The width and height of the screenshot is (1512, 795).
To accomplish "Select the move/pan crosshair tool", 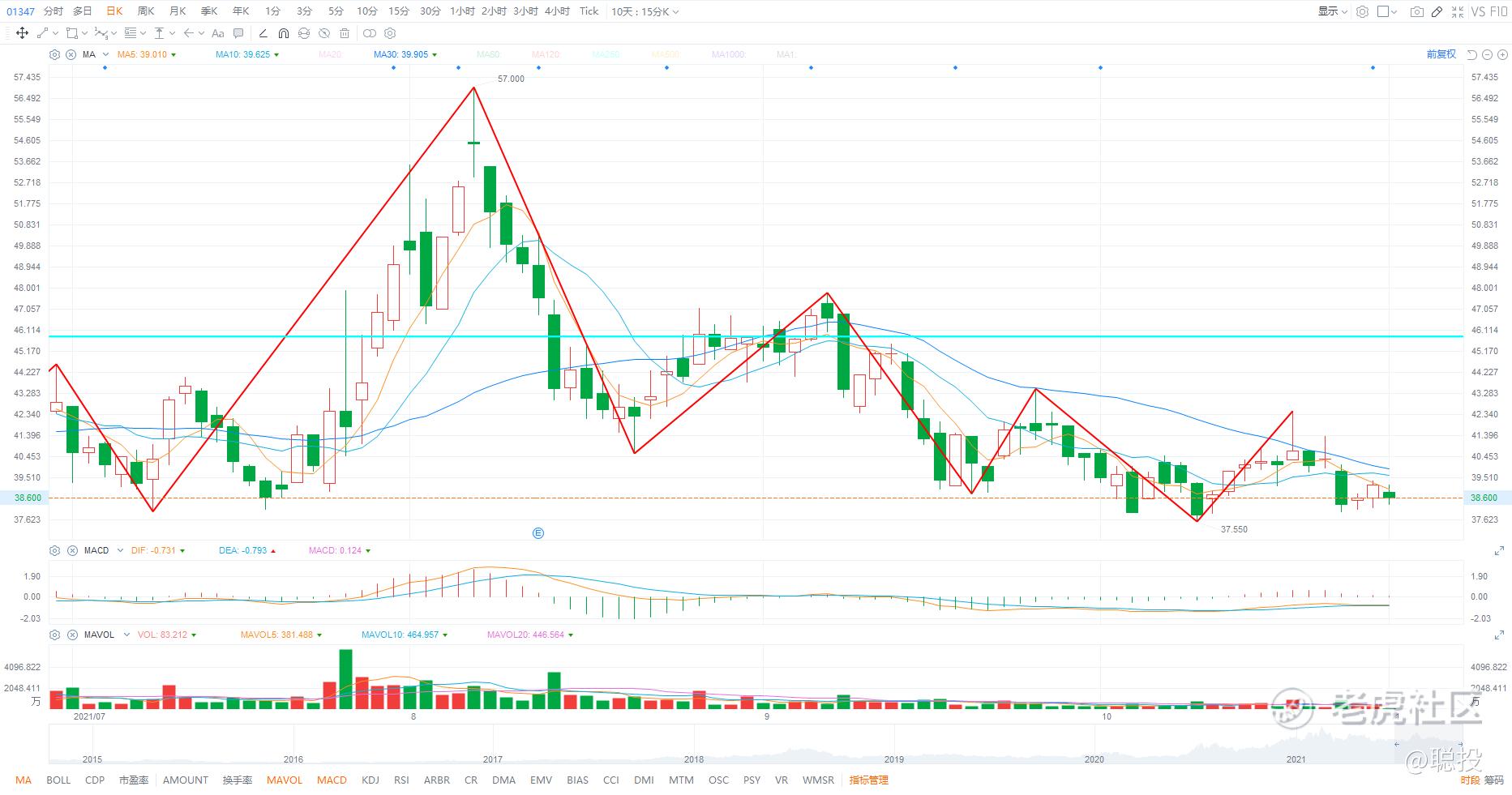I will [x=22, y=33].
